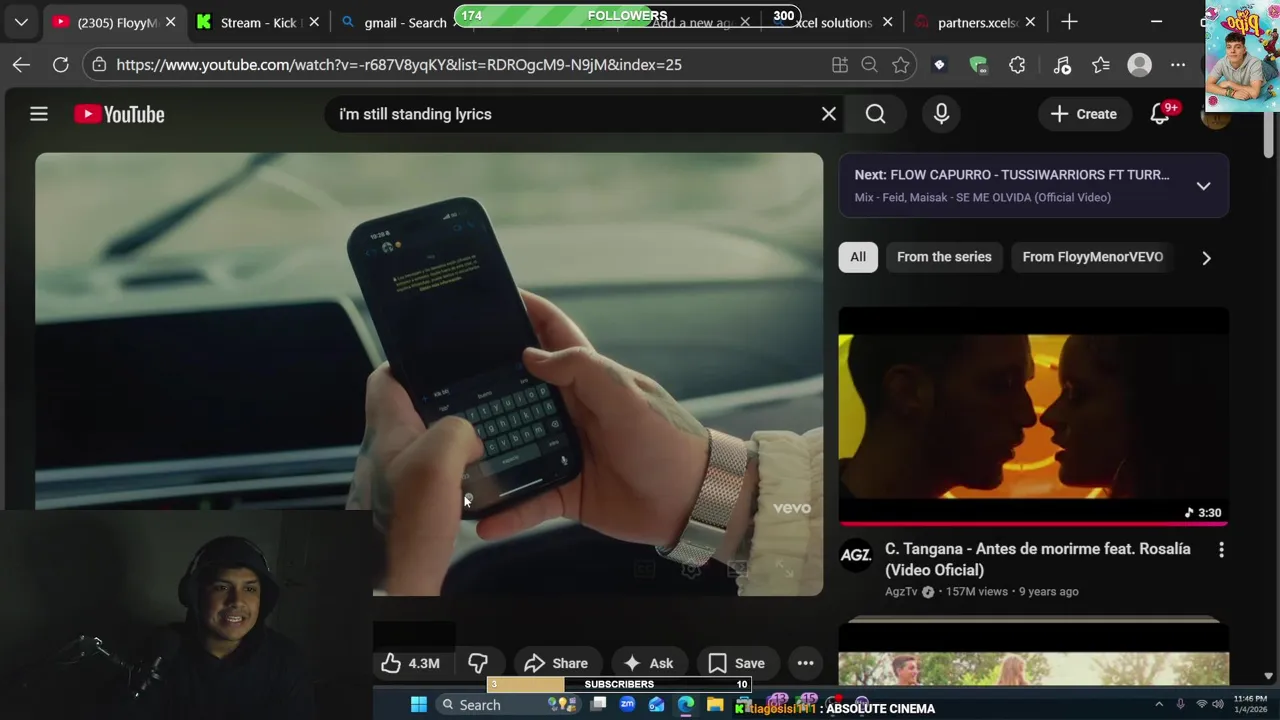Screen dimensions: 1280x720
Task: Favorite this page with star icon
Action: click(x=901, y=65)
